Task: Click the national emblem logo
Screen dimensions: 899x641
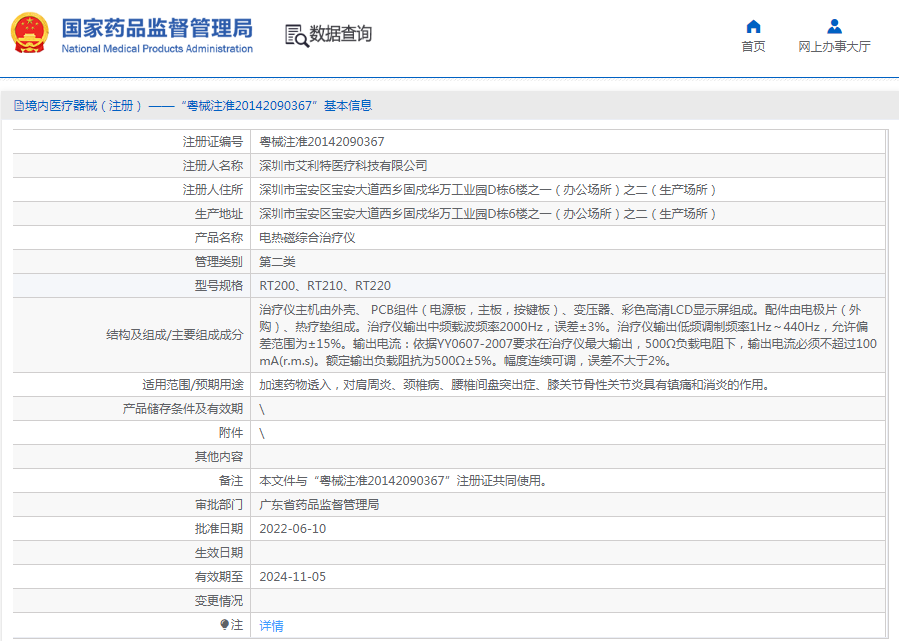Action: 30,33
